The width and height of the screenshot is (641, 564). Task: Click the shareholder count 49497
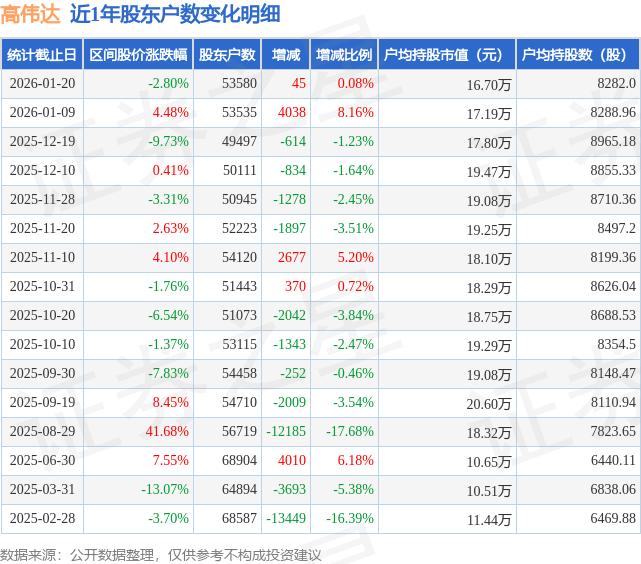240,141
